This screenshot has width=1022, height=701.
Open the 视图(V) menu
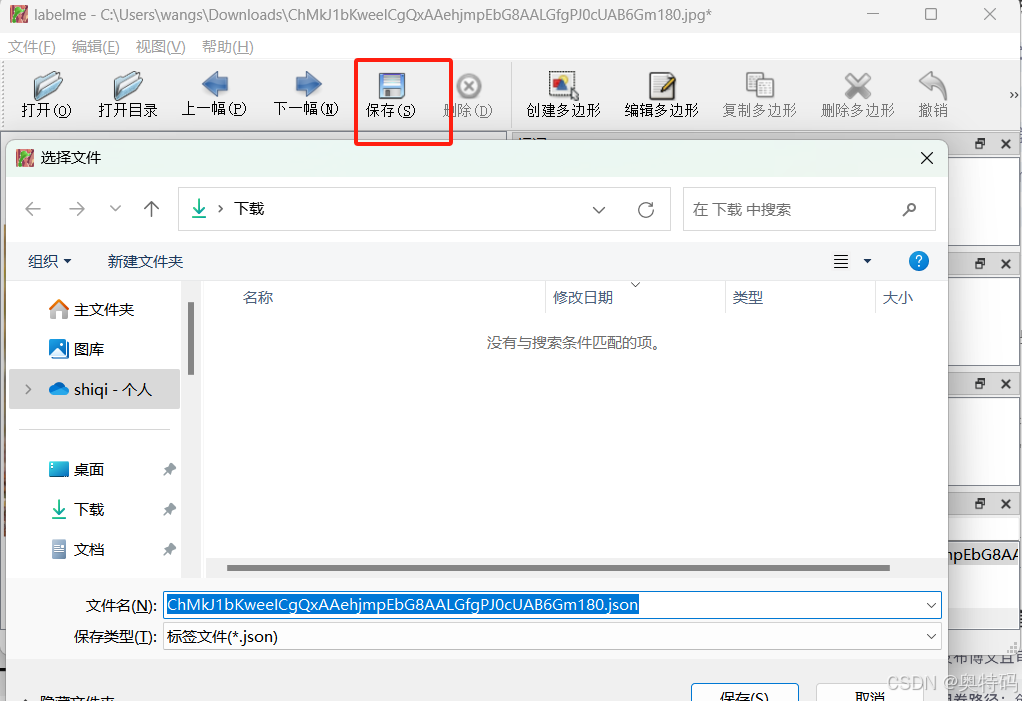pyautogui.click(x=160, y=47)
